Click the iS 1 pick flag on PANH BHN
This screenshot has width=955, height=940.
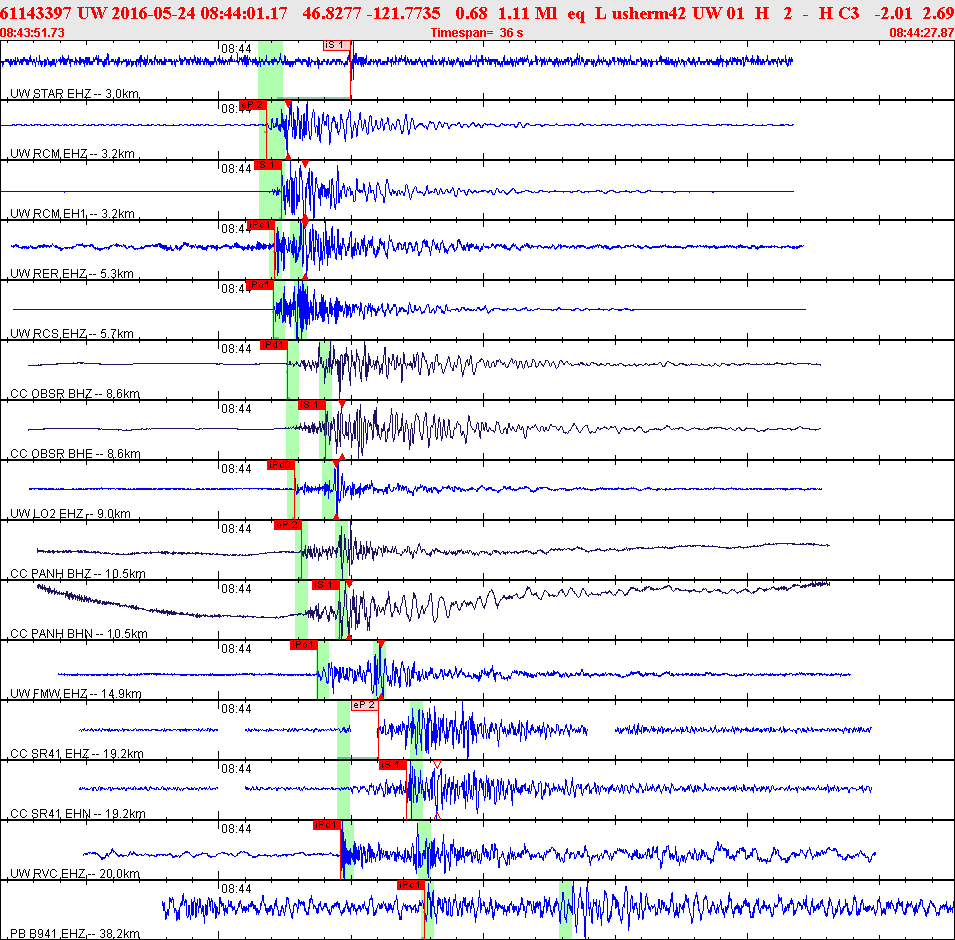[326, 585]
